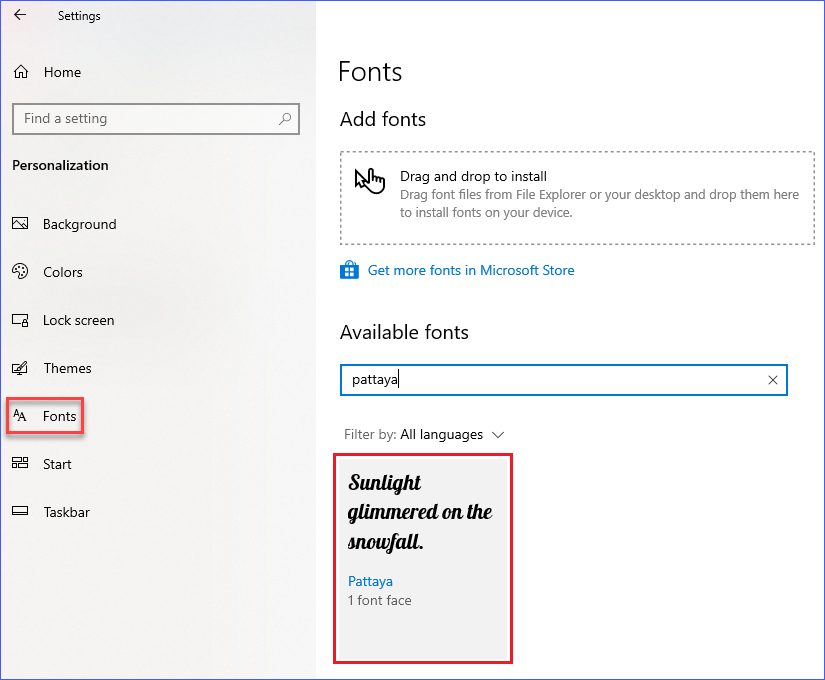Open the Lock screen settings page

pos(79,320)
